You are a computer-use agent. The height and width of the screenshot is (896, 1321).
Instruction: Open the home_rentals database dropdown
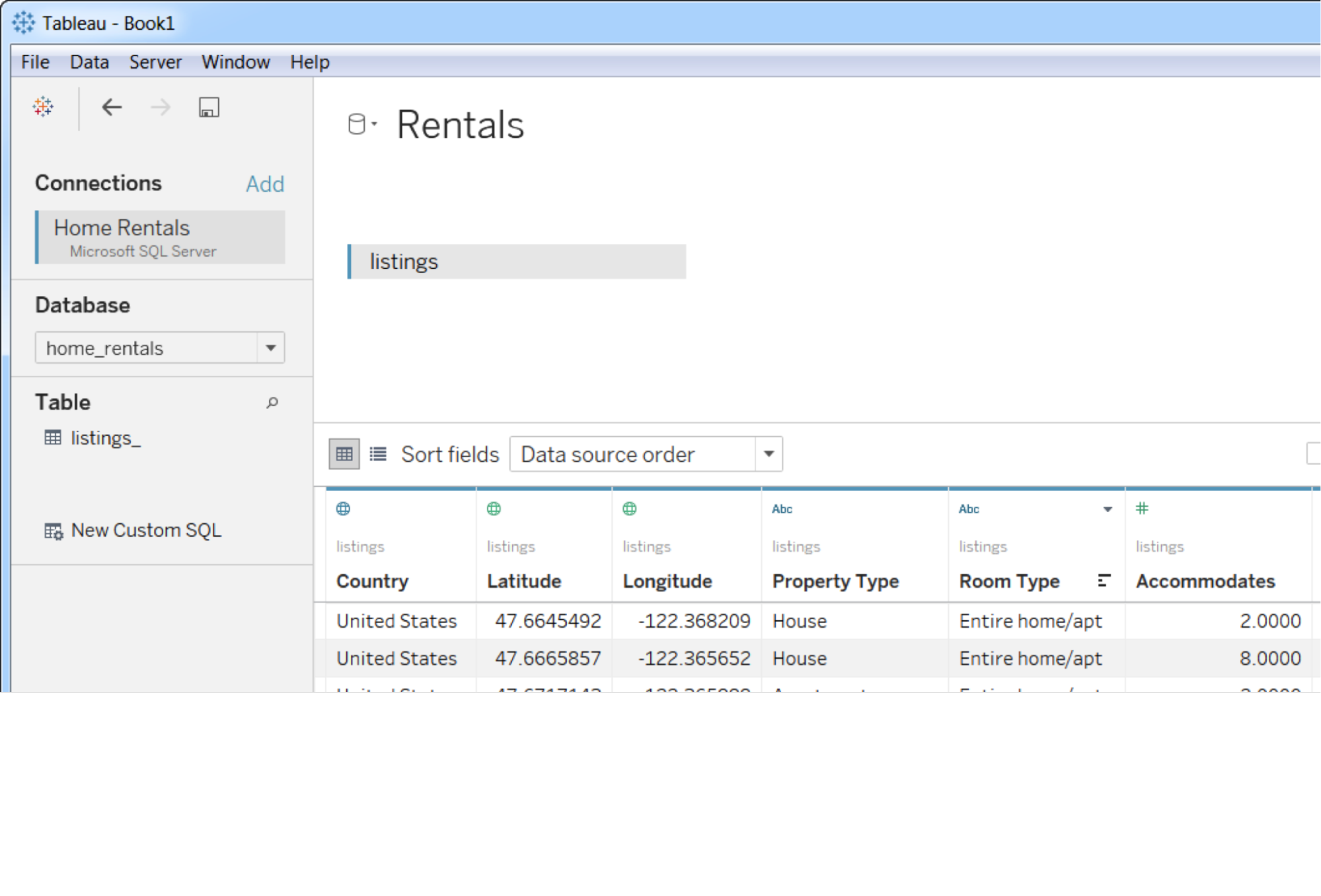coord(270,348)
